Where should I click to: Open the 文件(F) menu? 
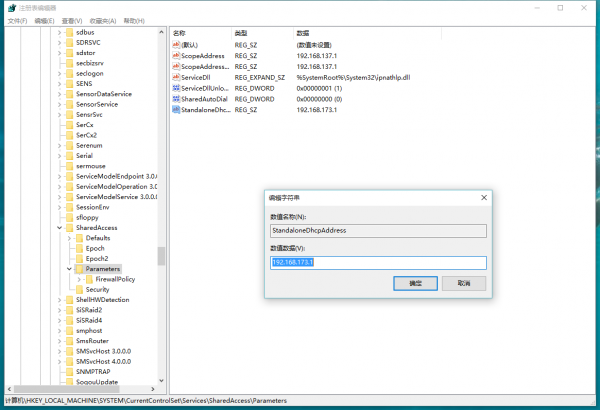coord(16,20)
